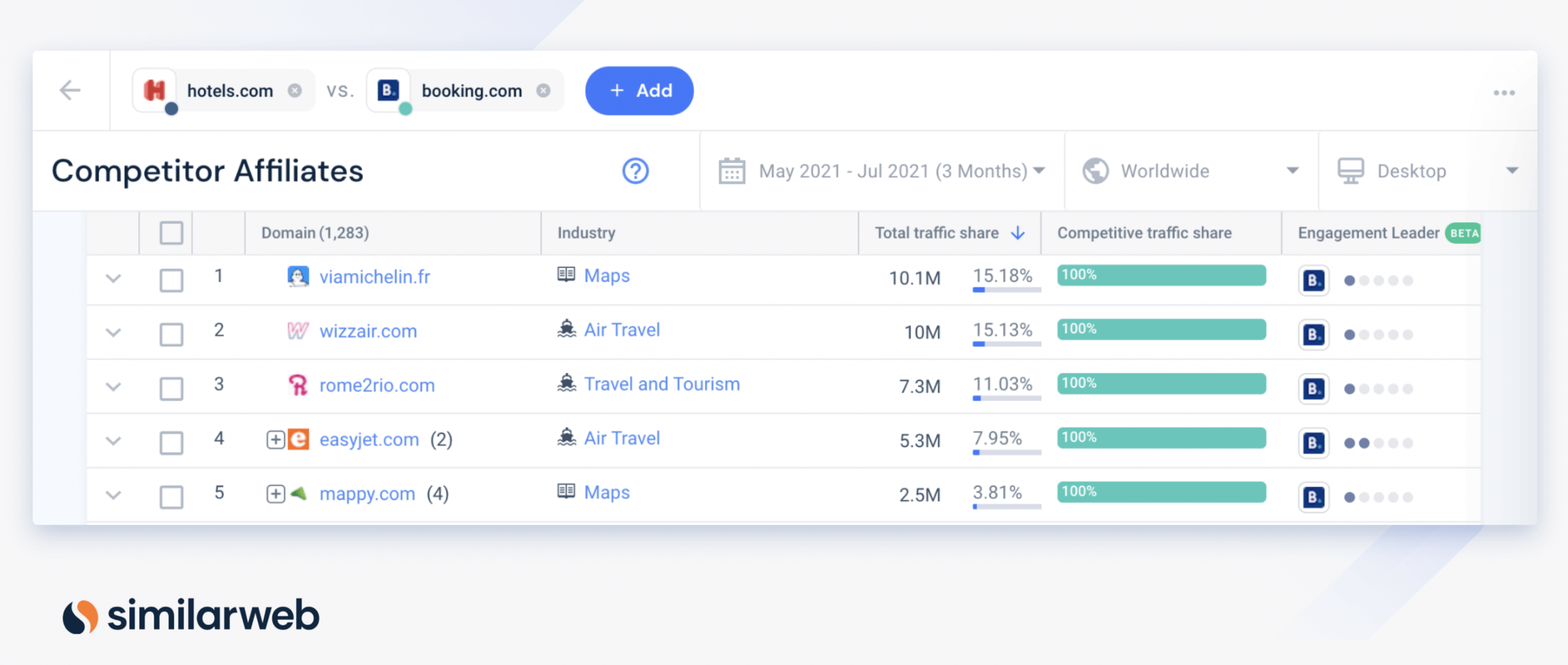Viewport: 1568px width, 665px height.
Task: Check the select-all checkbox in table header
Action: point(171,233)
